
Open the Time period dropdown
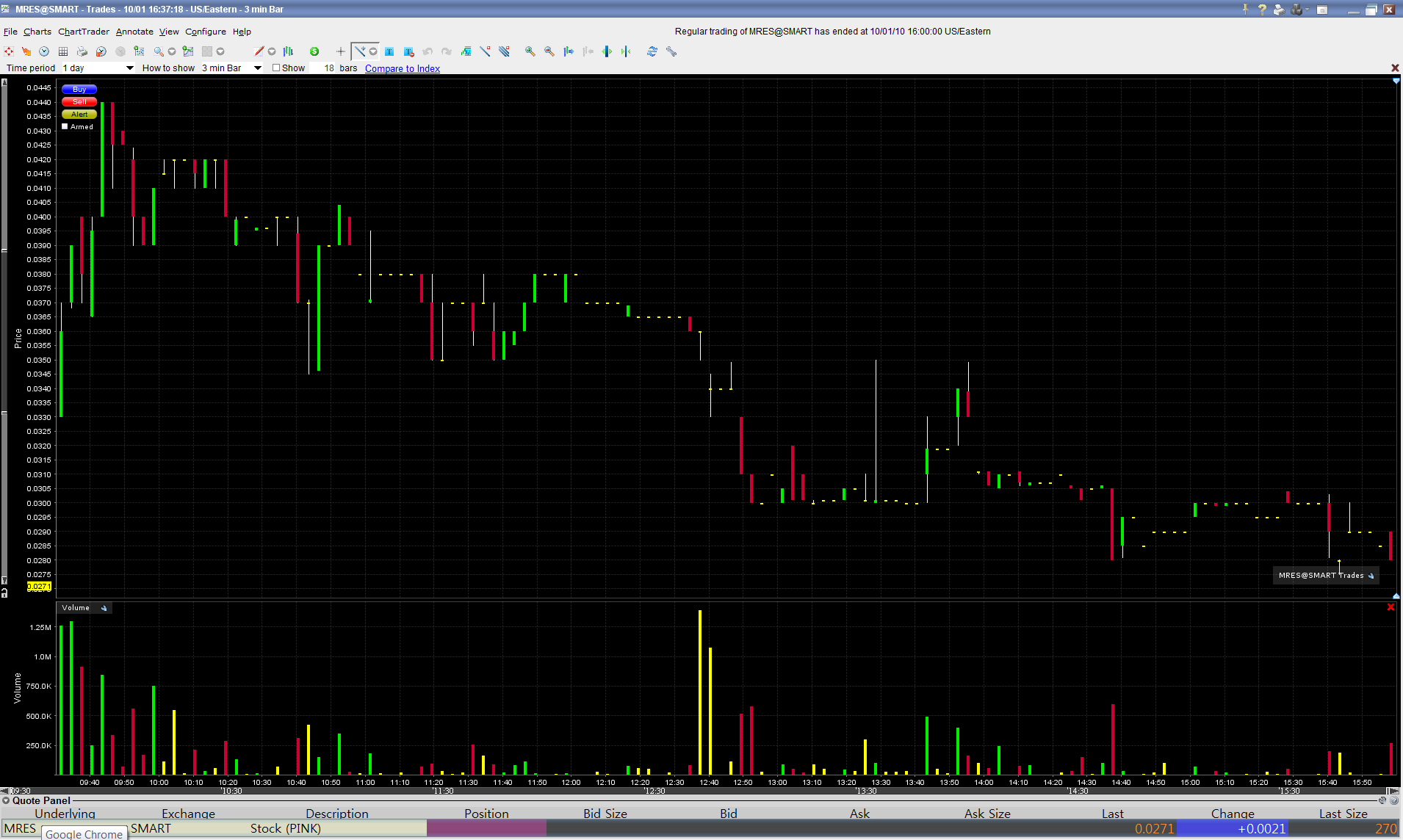[129, 68]
